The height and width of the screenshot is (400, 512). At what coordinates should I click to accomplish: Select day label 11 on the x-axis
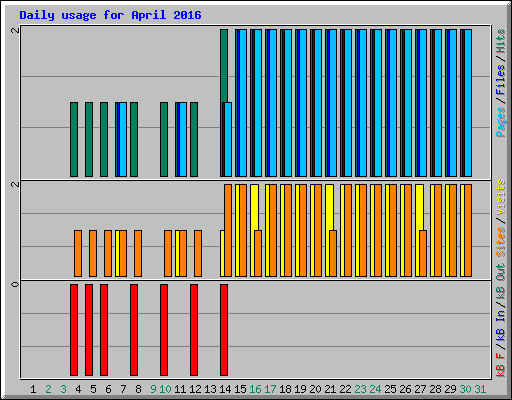pos(180,389)
